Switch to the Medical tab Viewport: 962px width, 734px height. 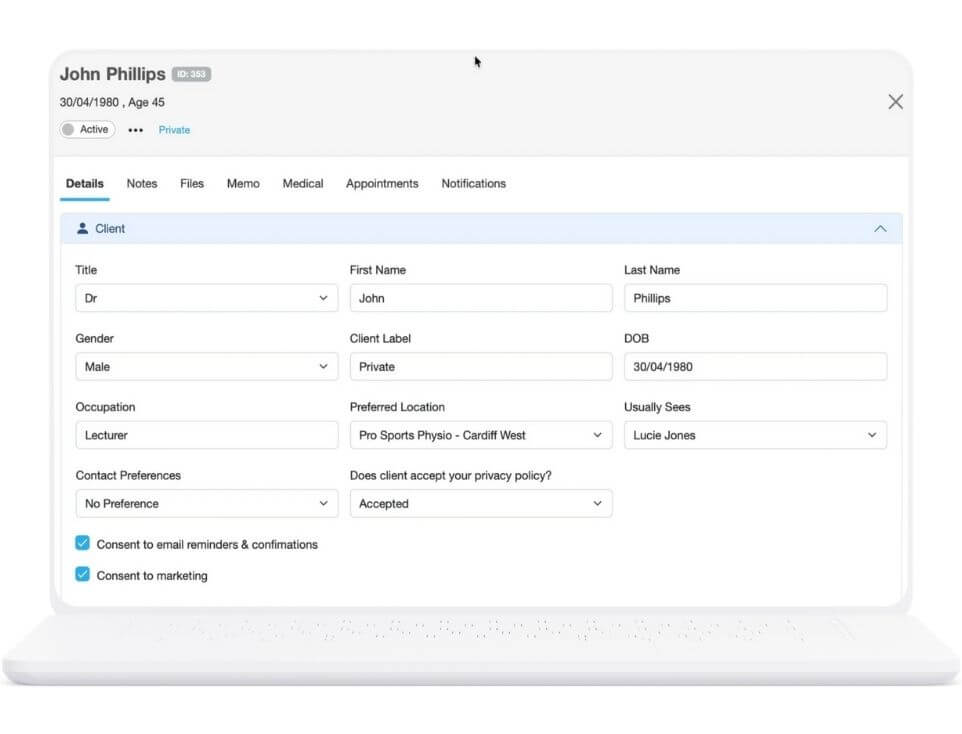(x=302, y=183)
